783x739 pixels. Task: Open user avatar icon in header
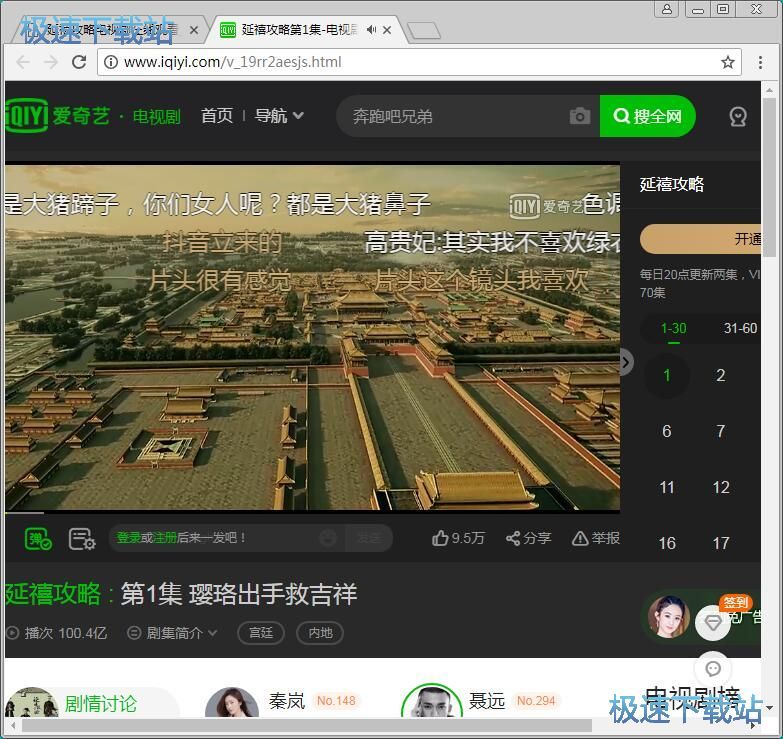click(x=738, y=116)
